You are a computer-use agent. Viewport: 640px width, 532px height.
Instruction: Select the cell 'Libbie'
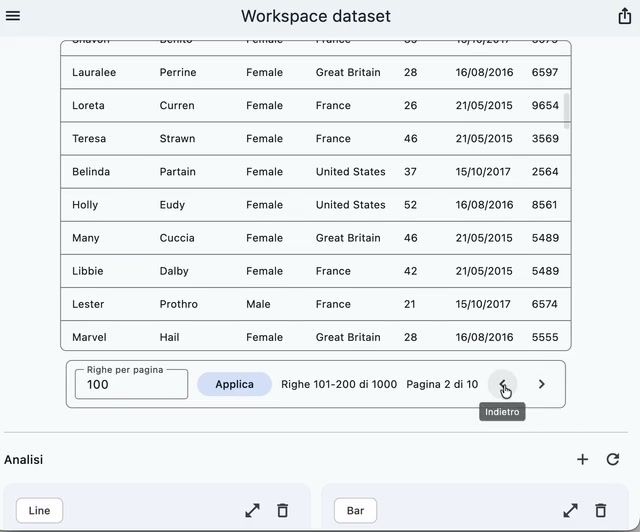click(87, 271)
